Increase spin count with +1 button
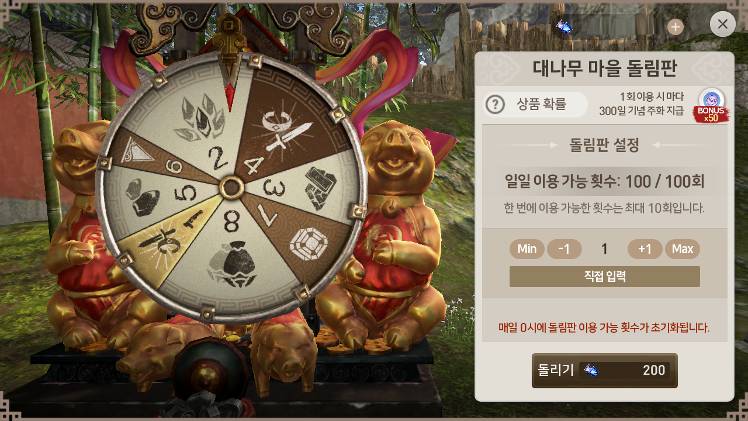 coord(645,249)
